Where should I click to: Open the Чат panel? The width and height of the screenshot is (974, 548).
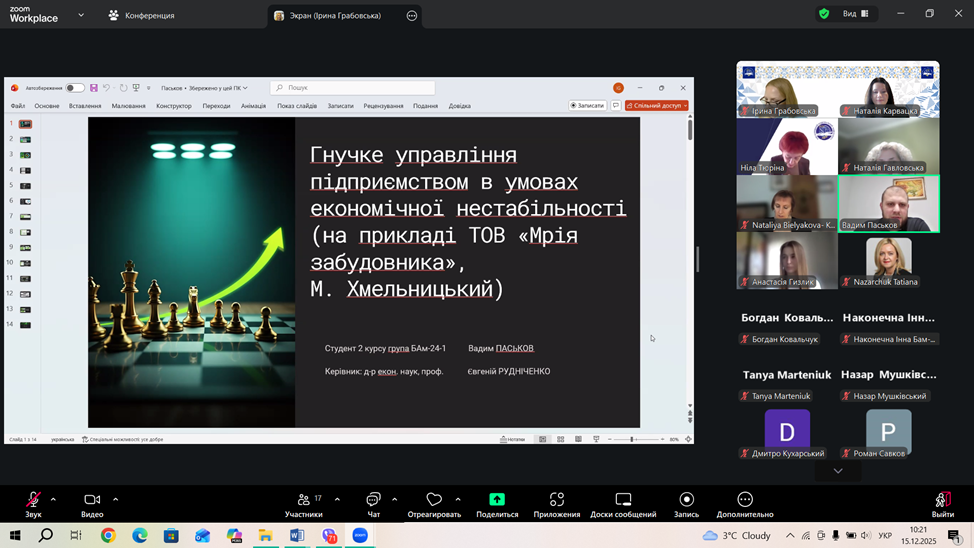373,503
